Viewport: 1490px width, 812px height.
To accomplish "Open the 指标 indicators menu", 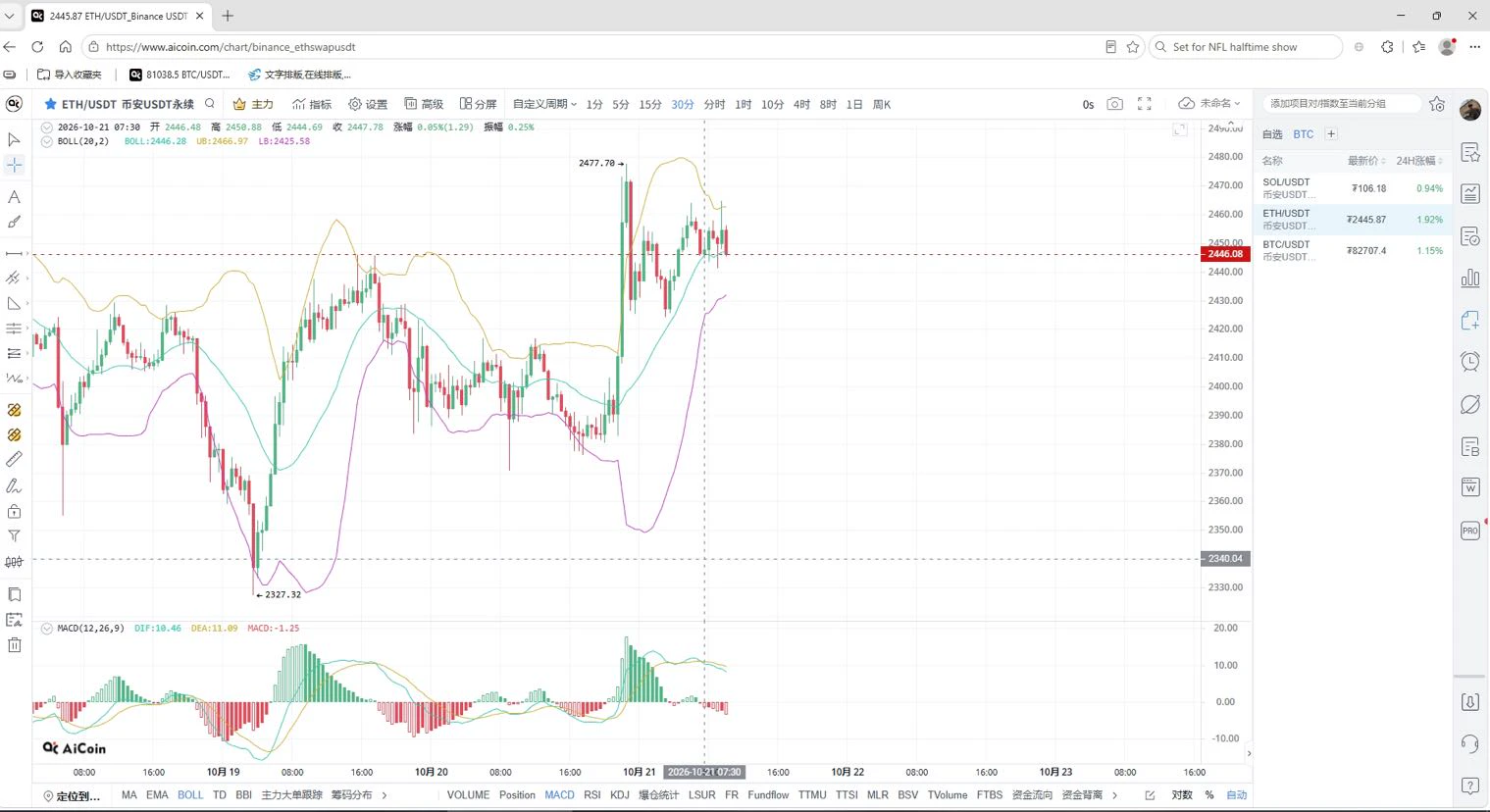I will (312, 104).
